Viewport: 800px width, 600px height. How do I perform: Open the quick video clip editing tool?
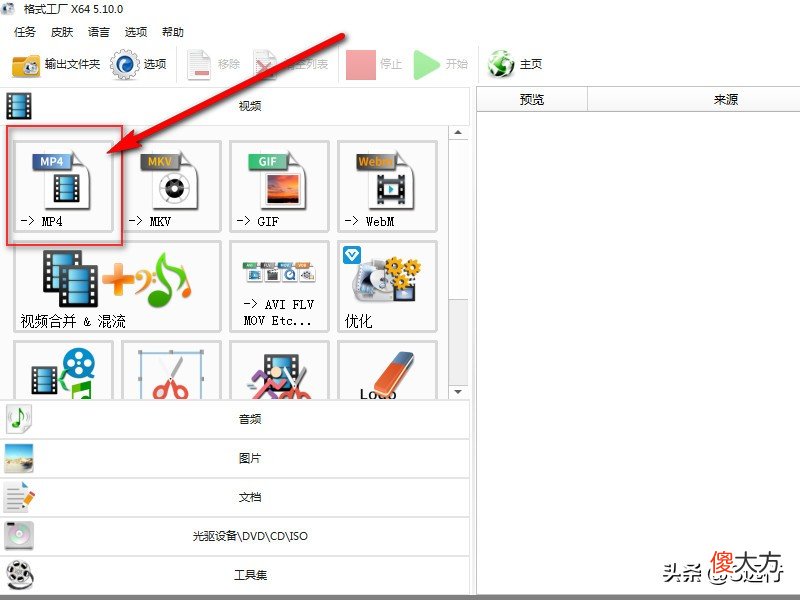pos(279,370)
